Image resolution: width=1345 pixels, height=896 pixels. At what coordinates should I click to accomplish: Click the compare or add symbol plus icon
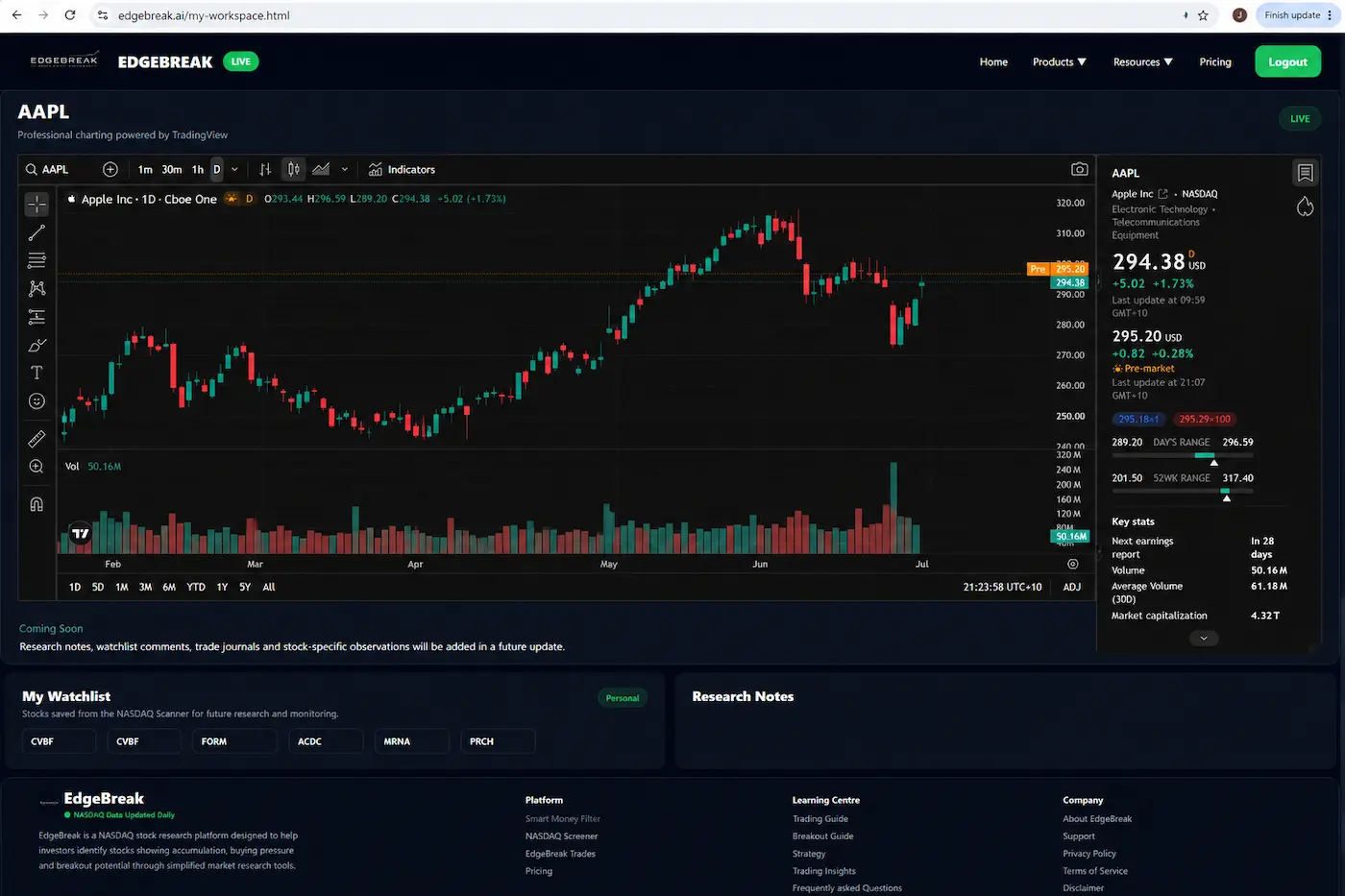point(110,169)
